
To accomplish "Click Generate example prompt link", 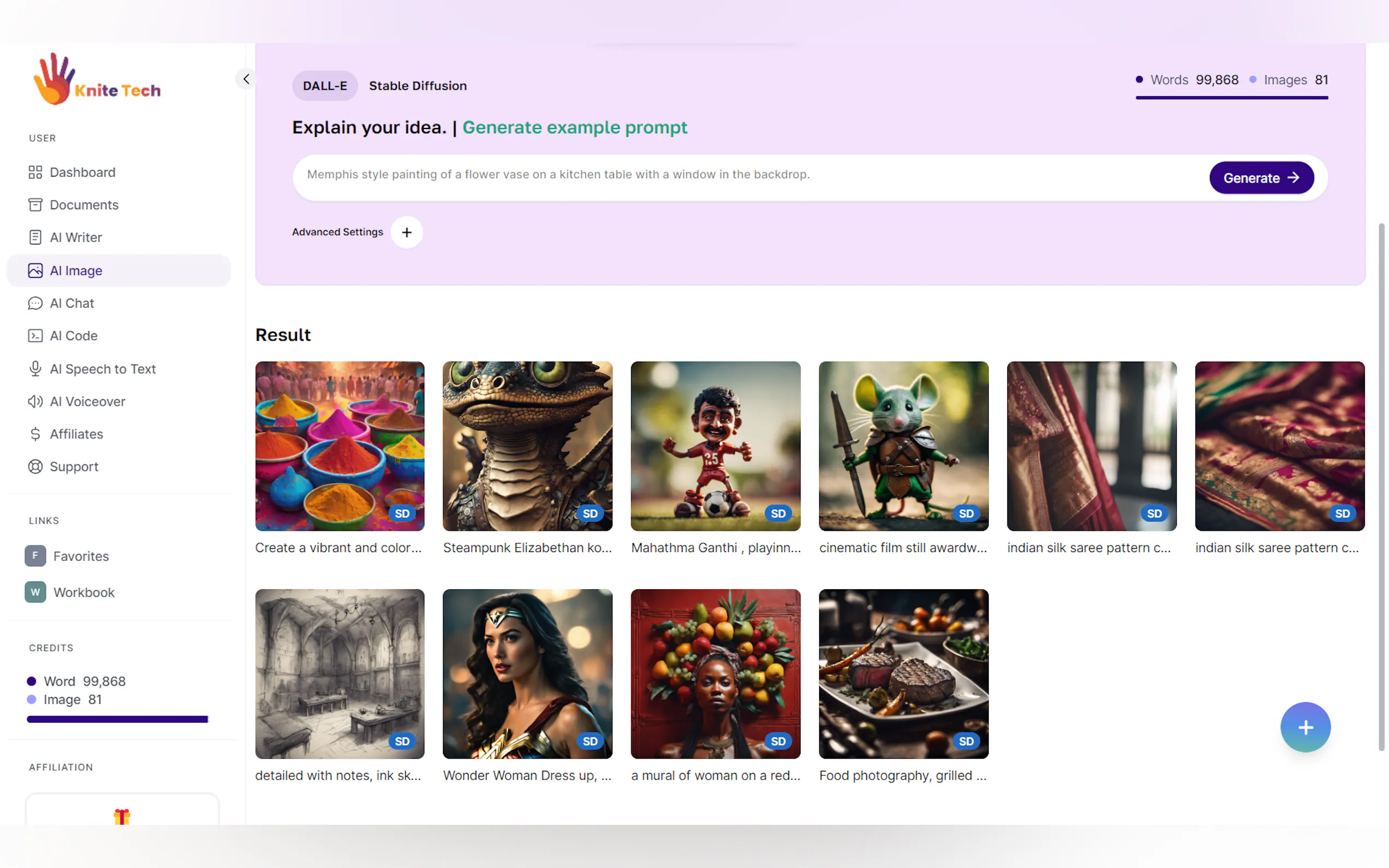I will pyautogui.click(x=574, y=127).
